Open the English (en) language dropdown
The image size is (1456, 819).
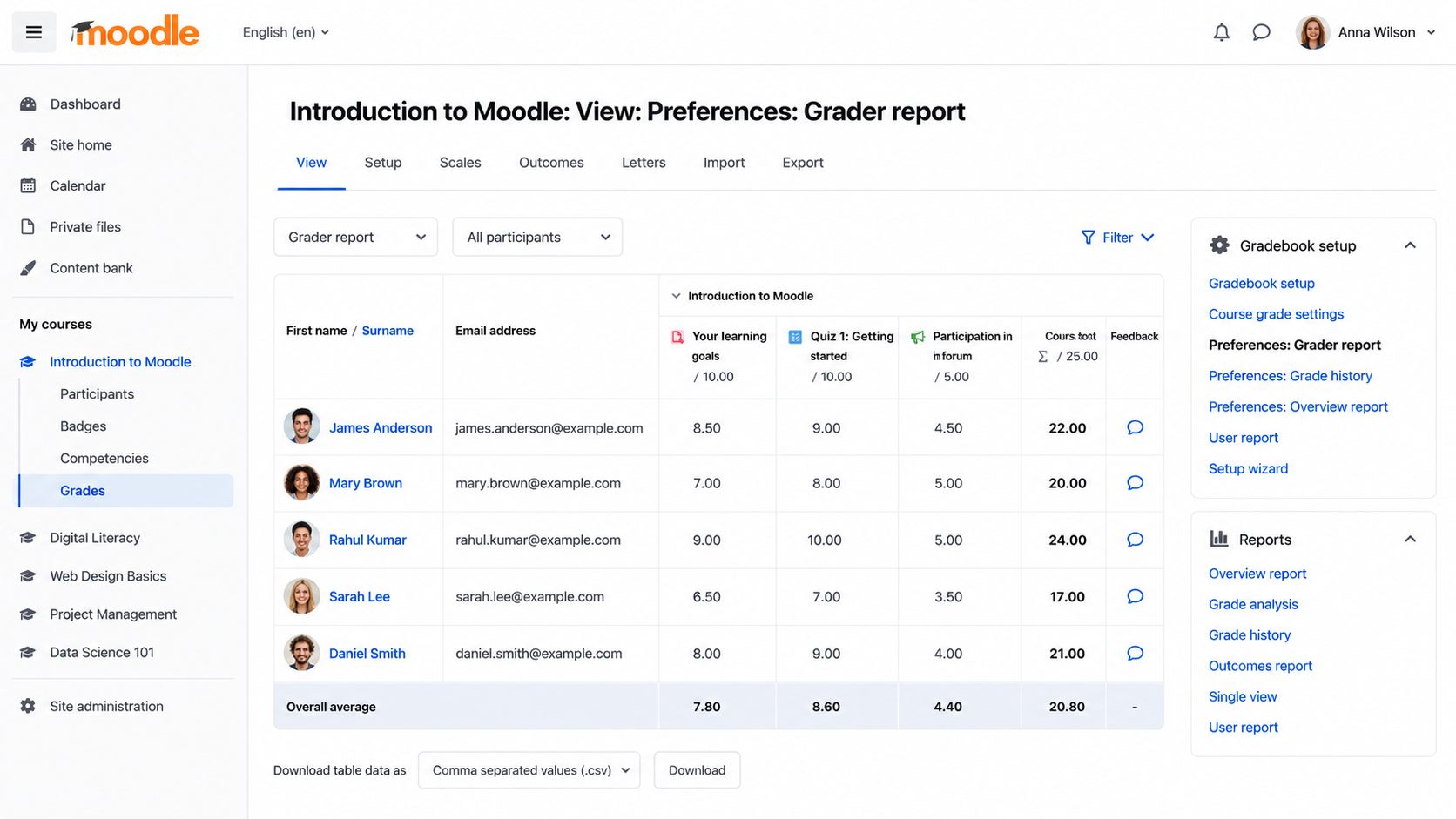click(286, 32)
